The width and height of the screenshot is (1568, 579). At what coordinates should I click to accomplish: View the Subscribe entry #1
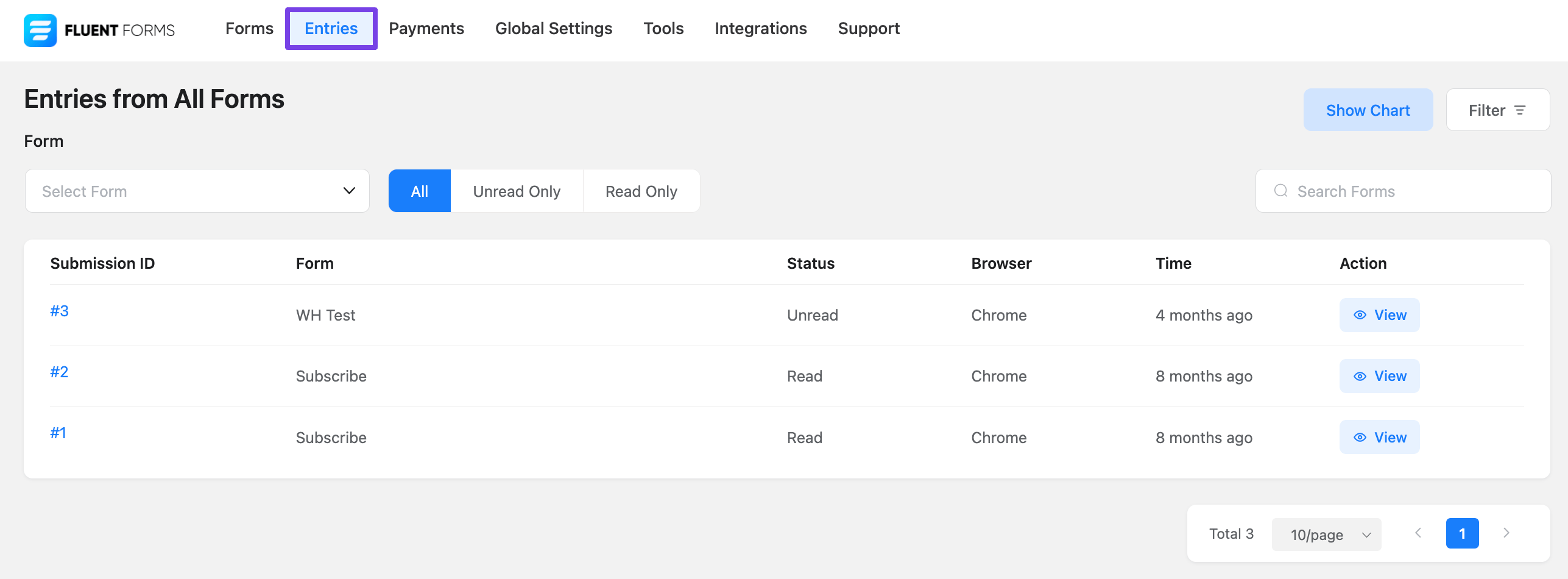tap(1379, 437)
